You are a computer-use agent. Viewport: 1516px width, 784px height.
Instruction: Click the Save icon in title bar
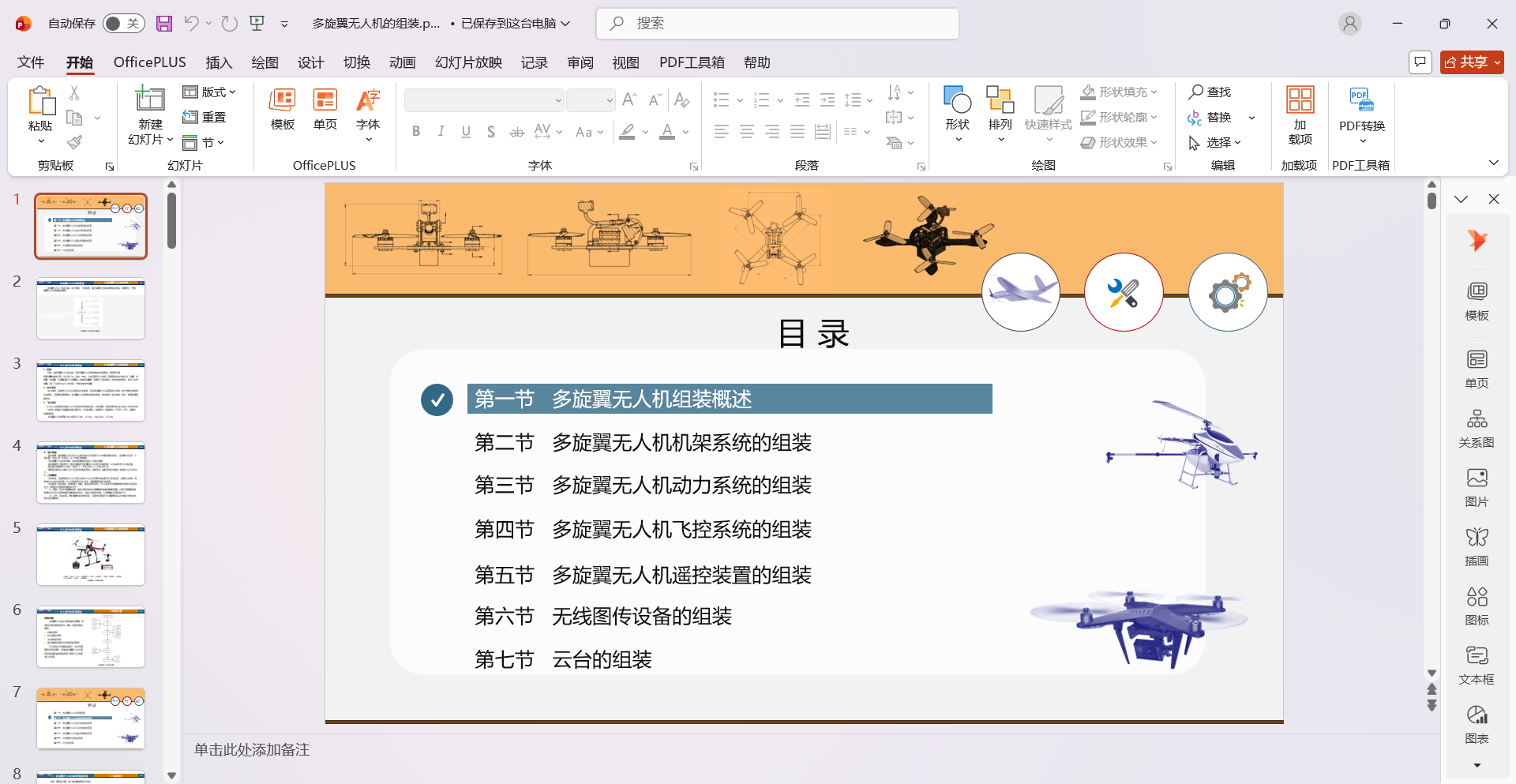pos(164,24)
